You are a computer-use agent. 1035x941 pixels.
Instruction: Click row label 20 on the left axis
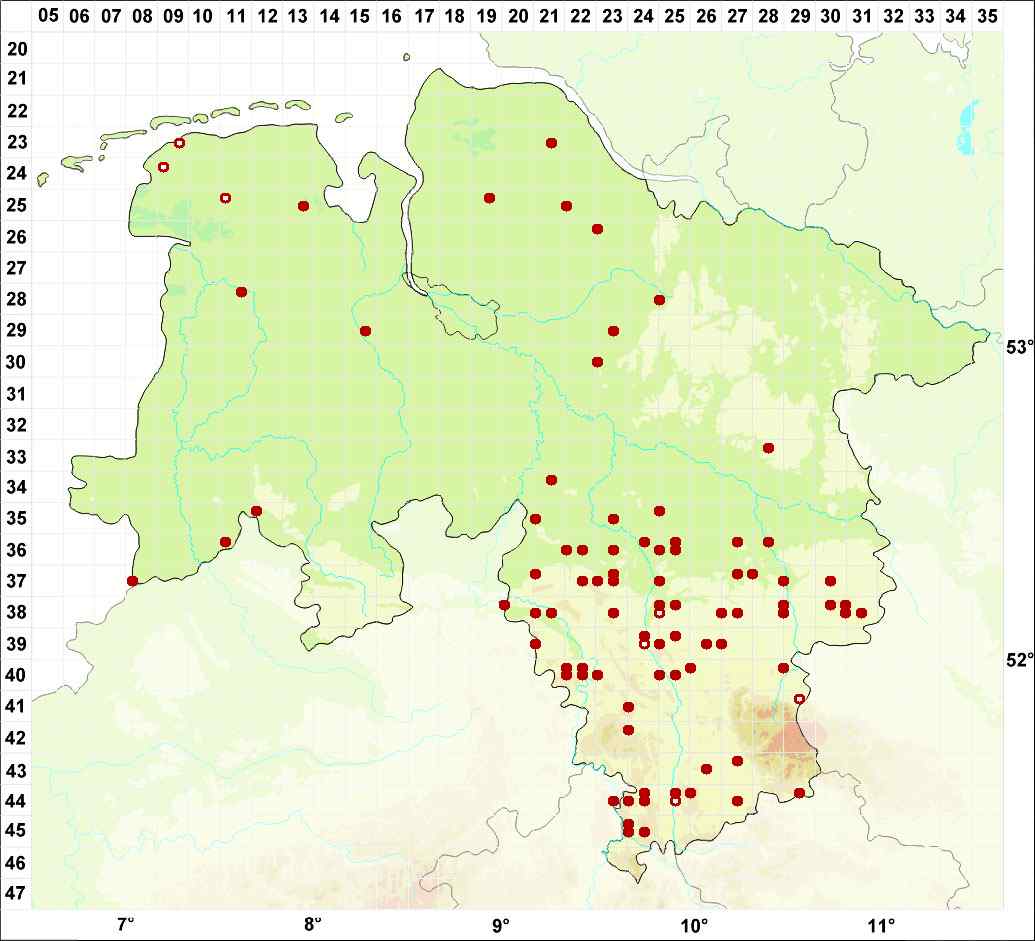pos(17,49)
